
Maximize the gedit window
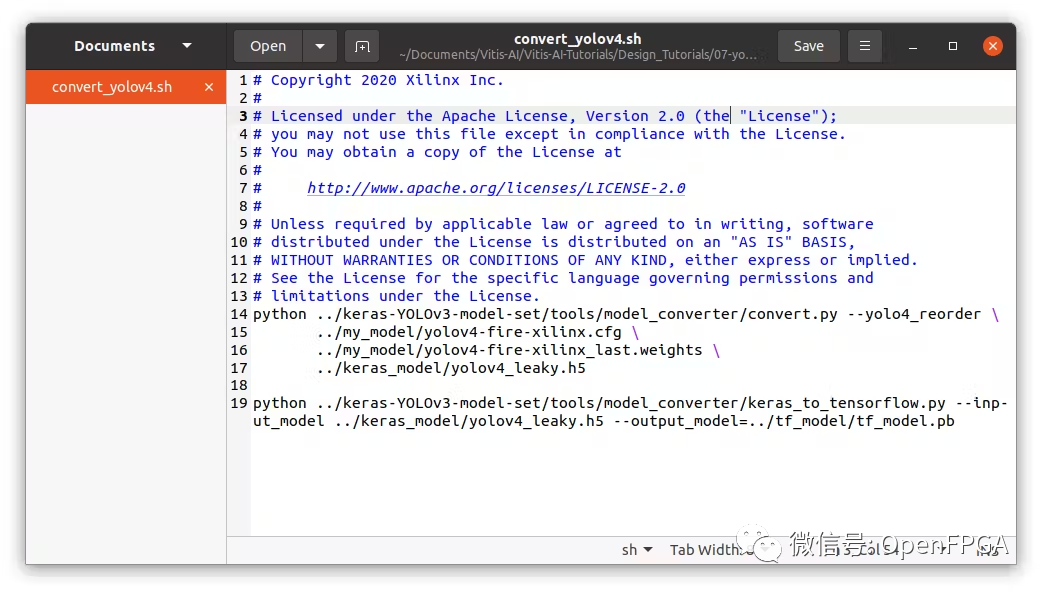[x=953, y=46]
